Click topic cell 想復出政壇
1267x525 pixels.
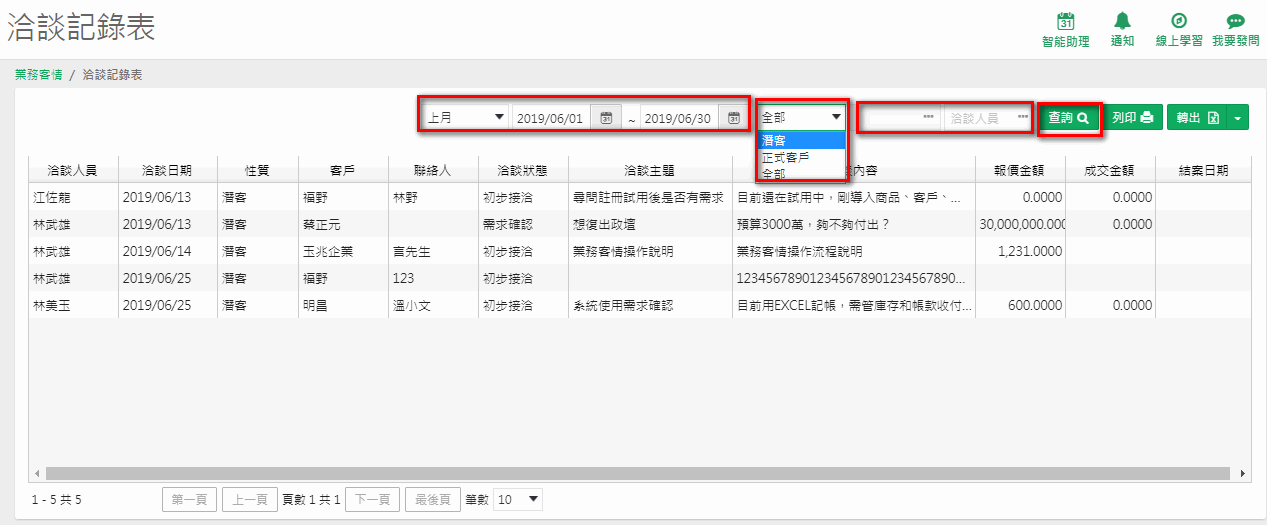click(x=650, y=225)
